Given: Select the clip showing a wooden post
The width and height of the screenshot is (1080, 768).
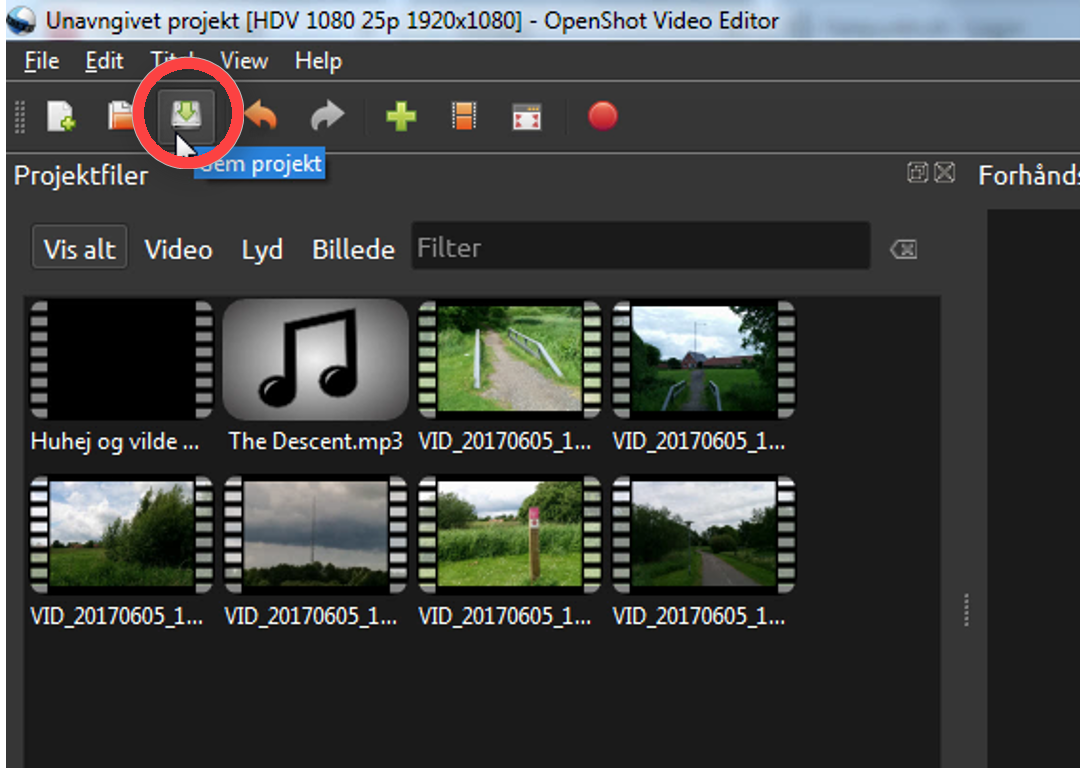Looking at the screenshot, I should click(x=510, y=534).
